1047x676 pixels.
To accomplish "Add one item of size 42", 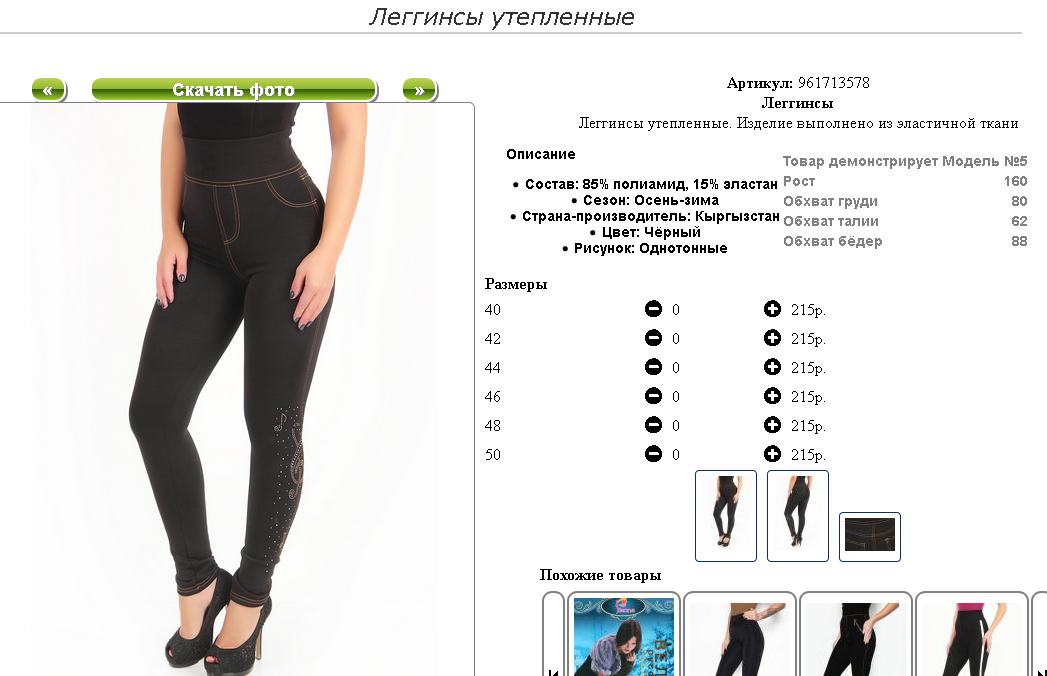I will 772,338.
